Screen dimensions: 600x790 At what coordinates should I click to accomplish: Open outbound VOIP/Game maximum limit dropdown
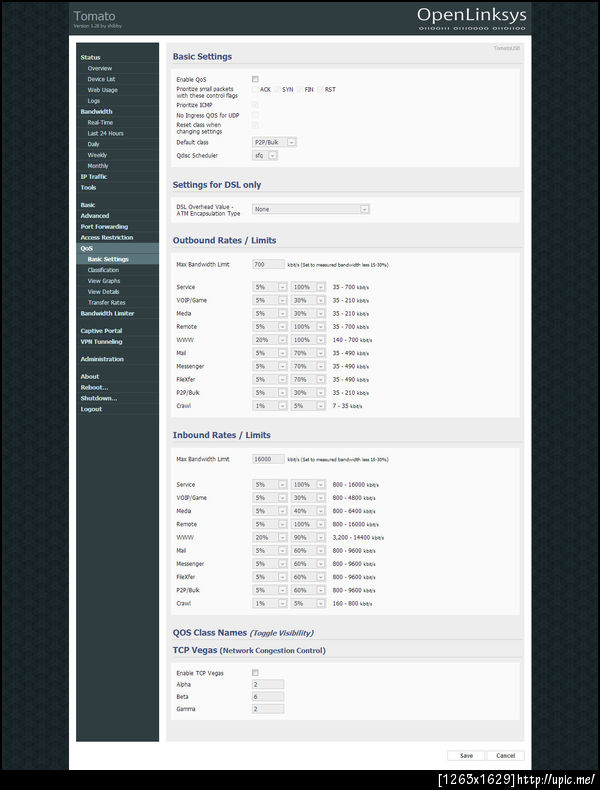pos(308,300)
